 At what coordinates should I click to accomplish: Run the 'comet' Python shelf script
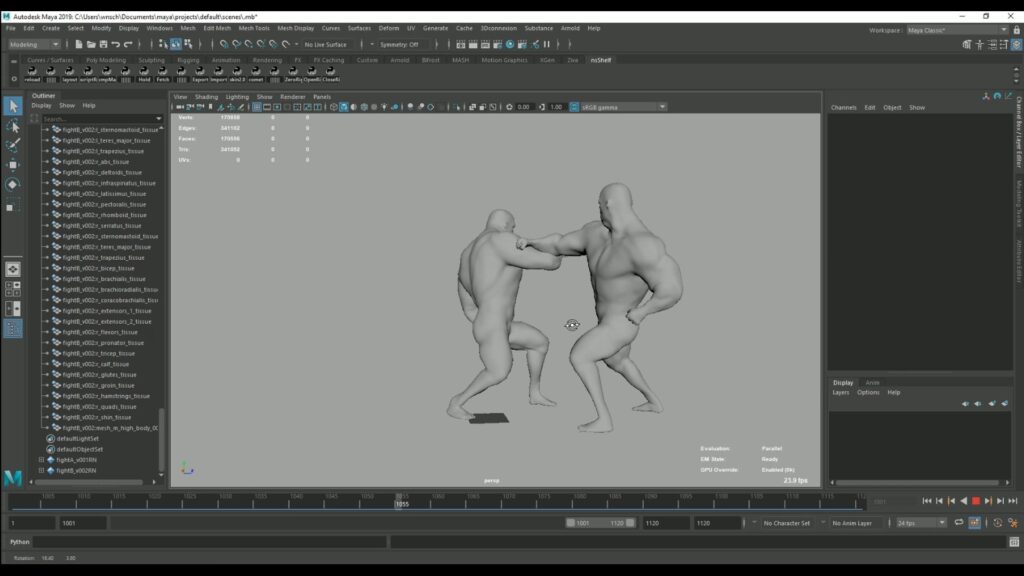pyautogui.click(x=256, y=74)
